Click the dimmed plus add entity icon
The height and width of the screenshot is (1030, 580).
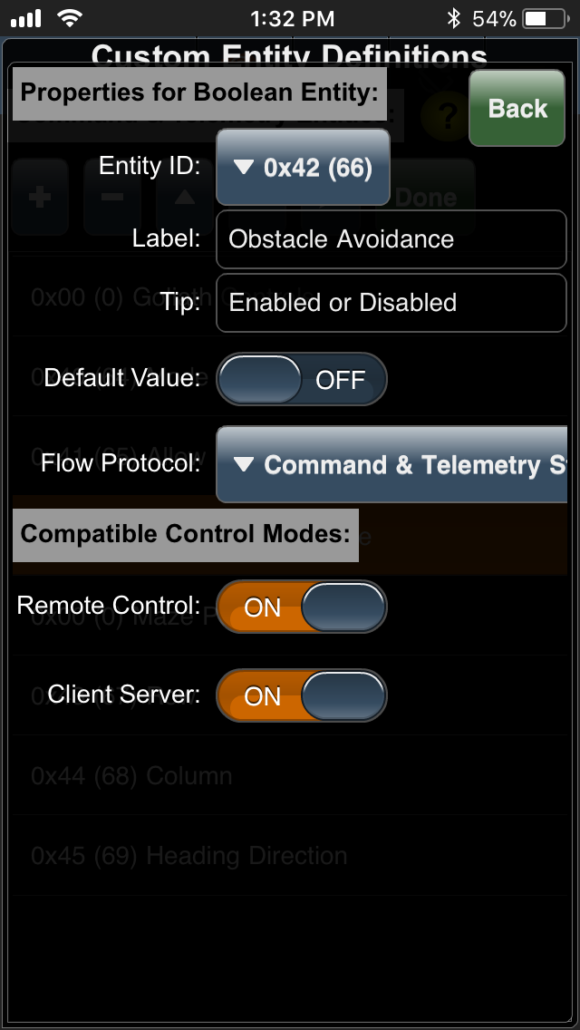coord(40,197)
